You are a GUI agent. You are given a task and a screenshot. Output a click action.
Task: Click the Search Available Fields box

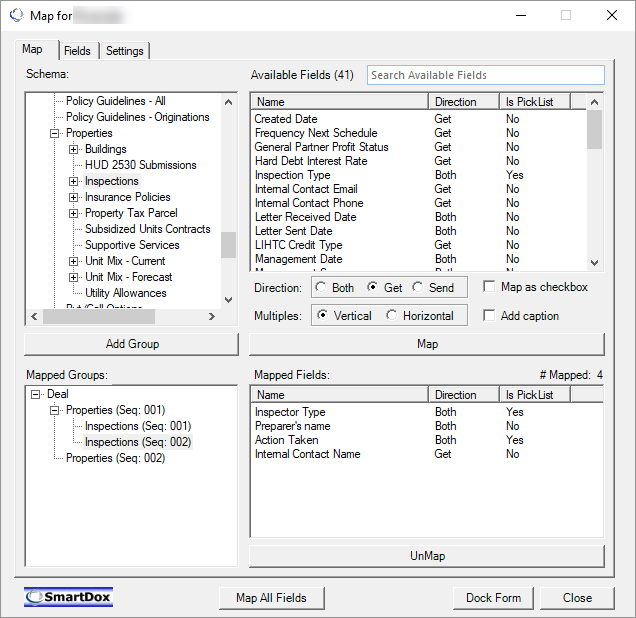pyautogui.click(x=486, y=75)
